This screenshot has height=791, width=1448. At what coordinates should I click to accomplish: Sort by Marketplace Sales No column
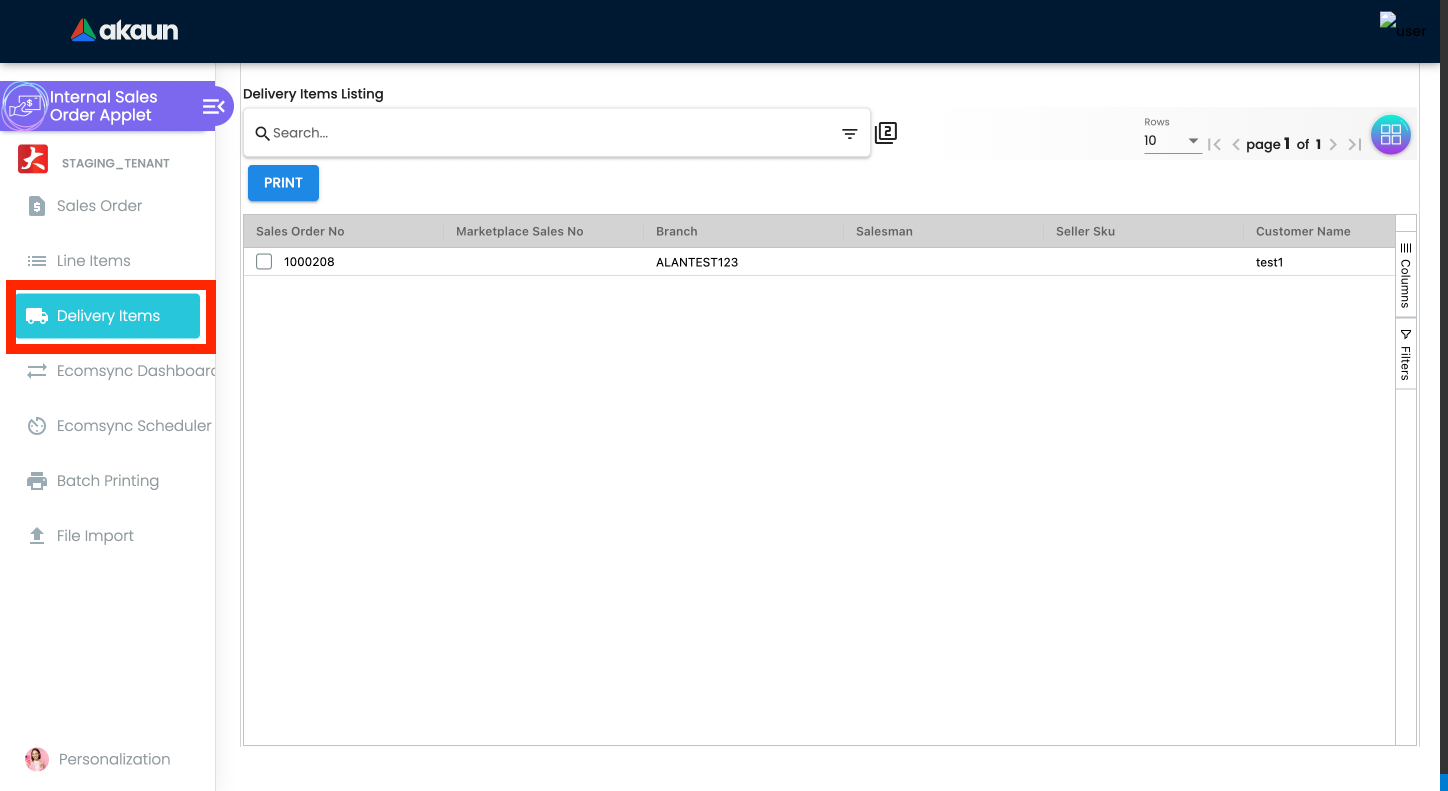(519, 231)
